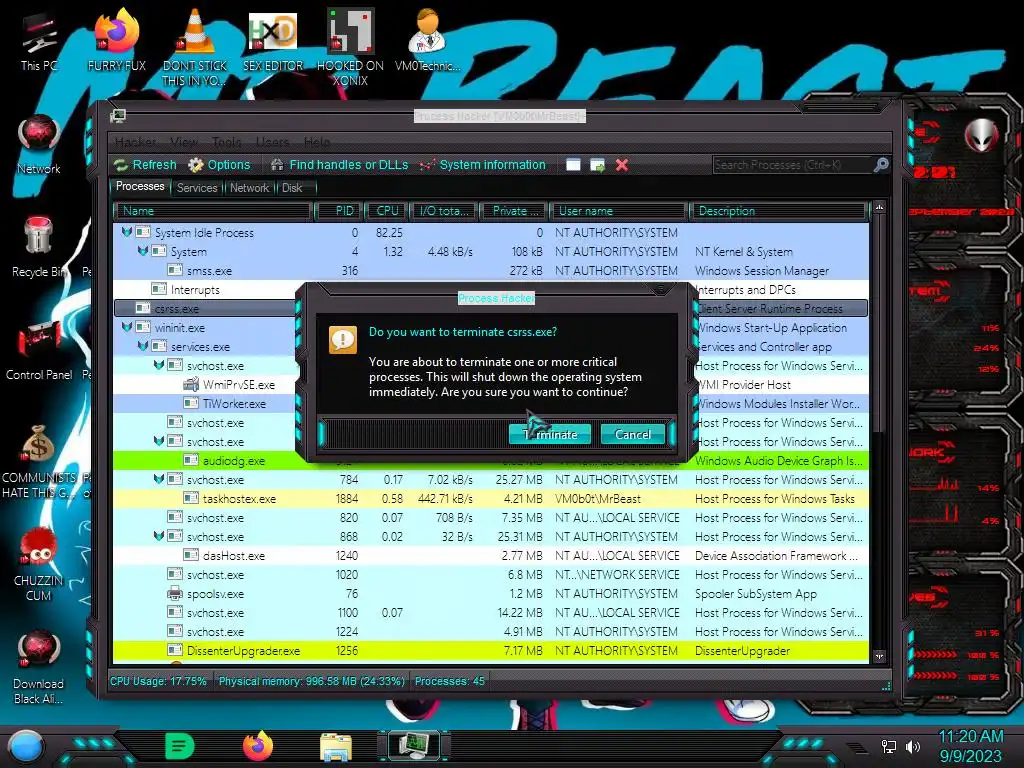Open the HxD SEX EDITOR shortcut
This screenshot has width=1024, height=768.
[273, 41]
